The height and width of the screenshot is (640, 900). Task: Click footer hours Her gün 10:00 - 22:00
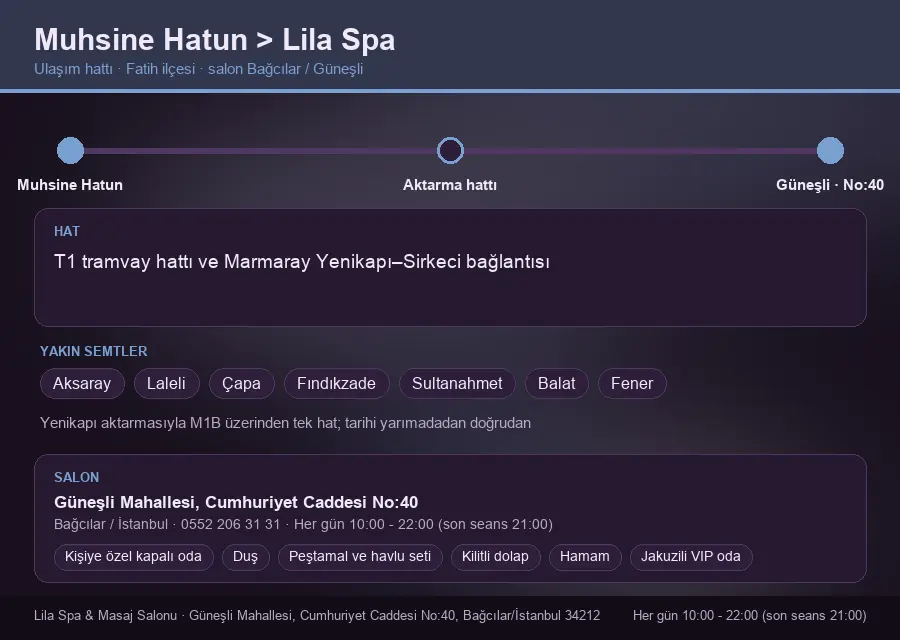(750, 615)
